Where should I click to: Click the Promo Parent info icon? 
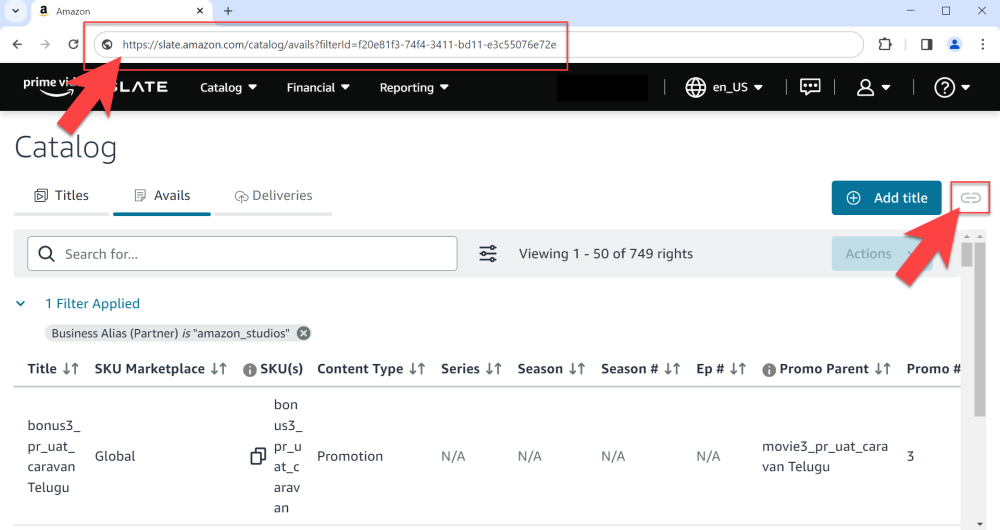(769, 370)
